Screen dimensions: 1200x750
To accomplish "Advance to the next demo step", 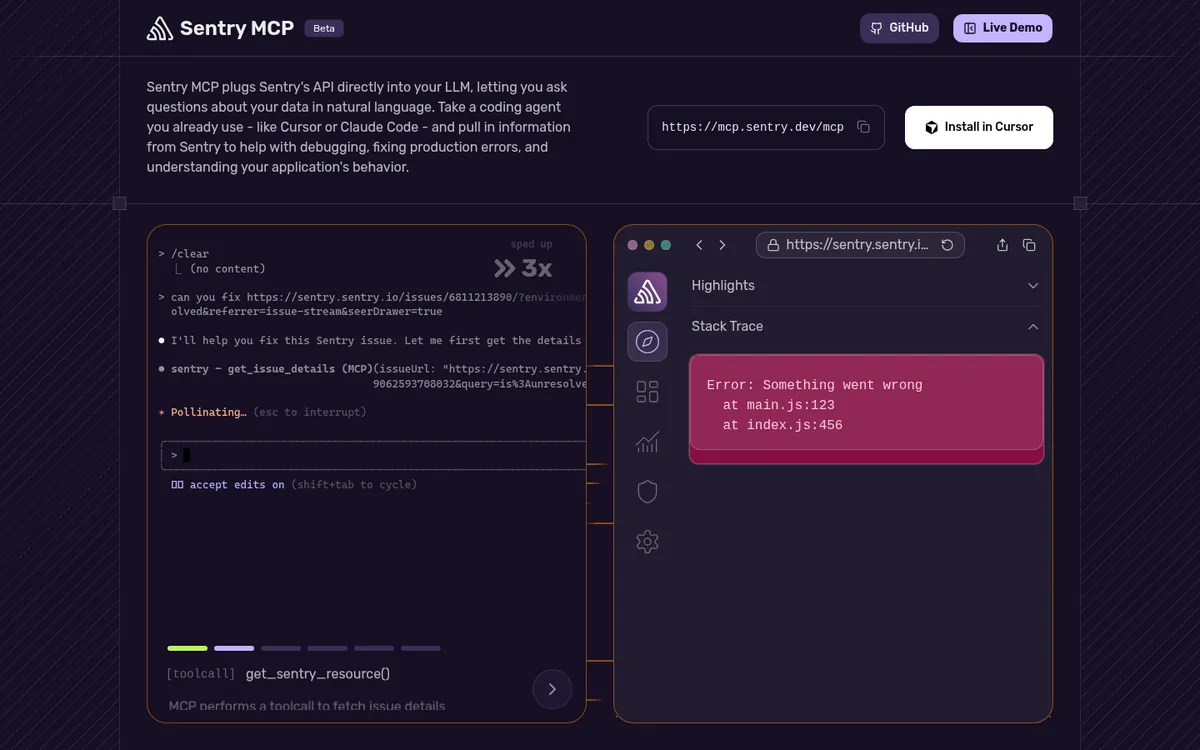I will coord(552,689).
